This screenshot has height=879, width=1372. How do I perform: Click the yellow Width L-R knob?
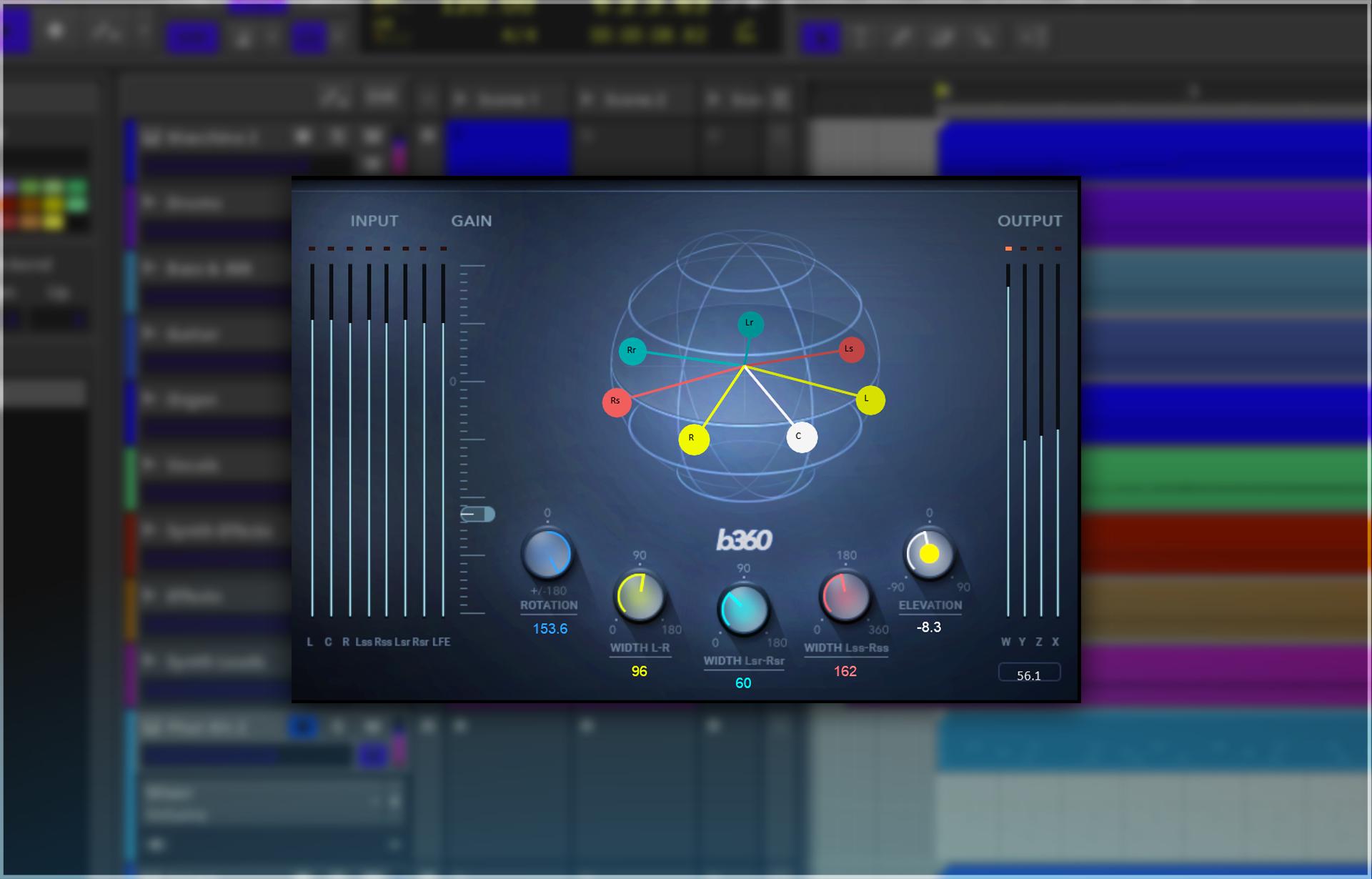(640, 597)
